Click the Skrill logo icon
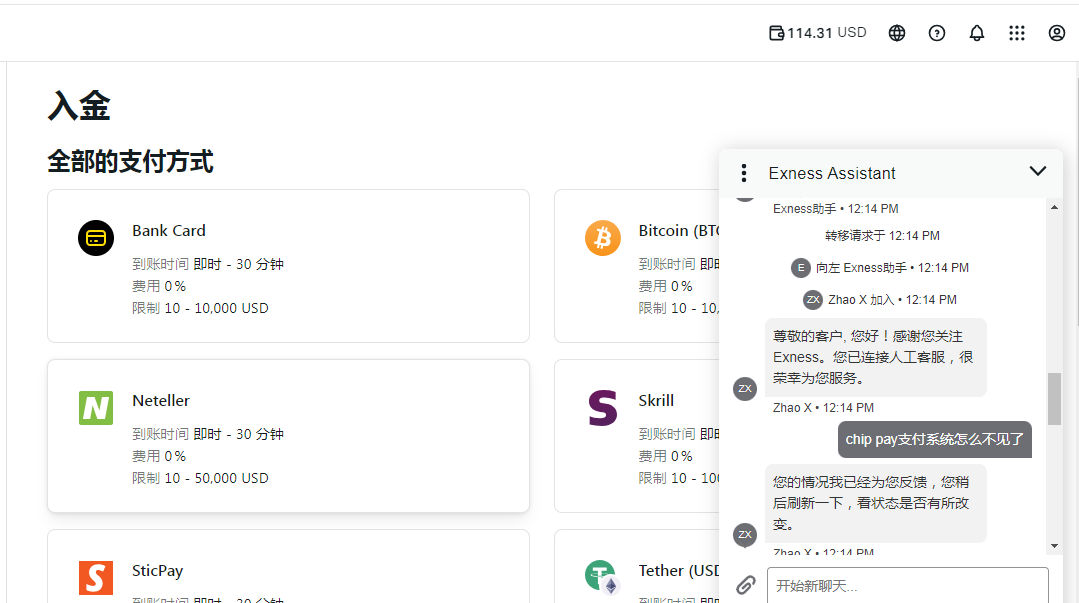The width and height of the screenshot is (1079, 603). pos(603,408)
